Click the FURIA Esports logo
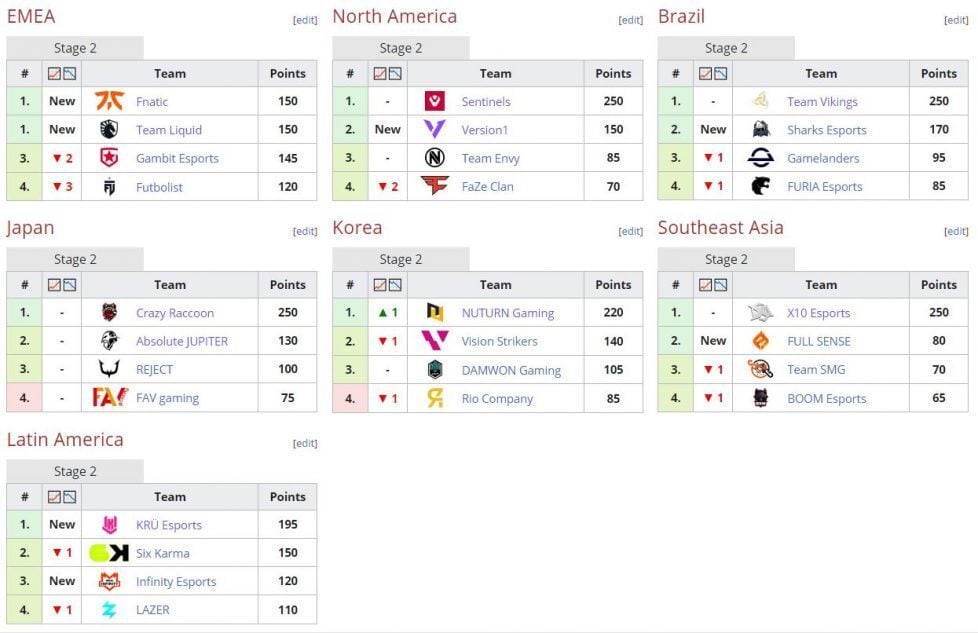Screen dimensions: 978x633 pyautogui.click(x=758, y=187)
